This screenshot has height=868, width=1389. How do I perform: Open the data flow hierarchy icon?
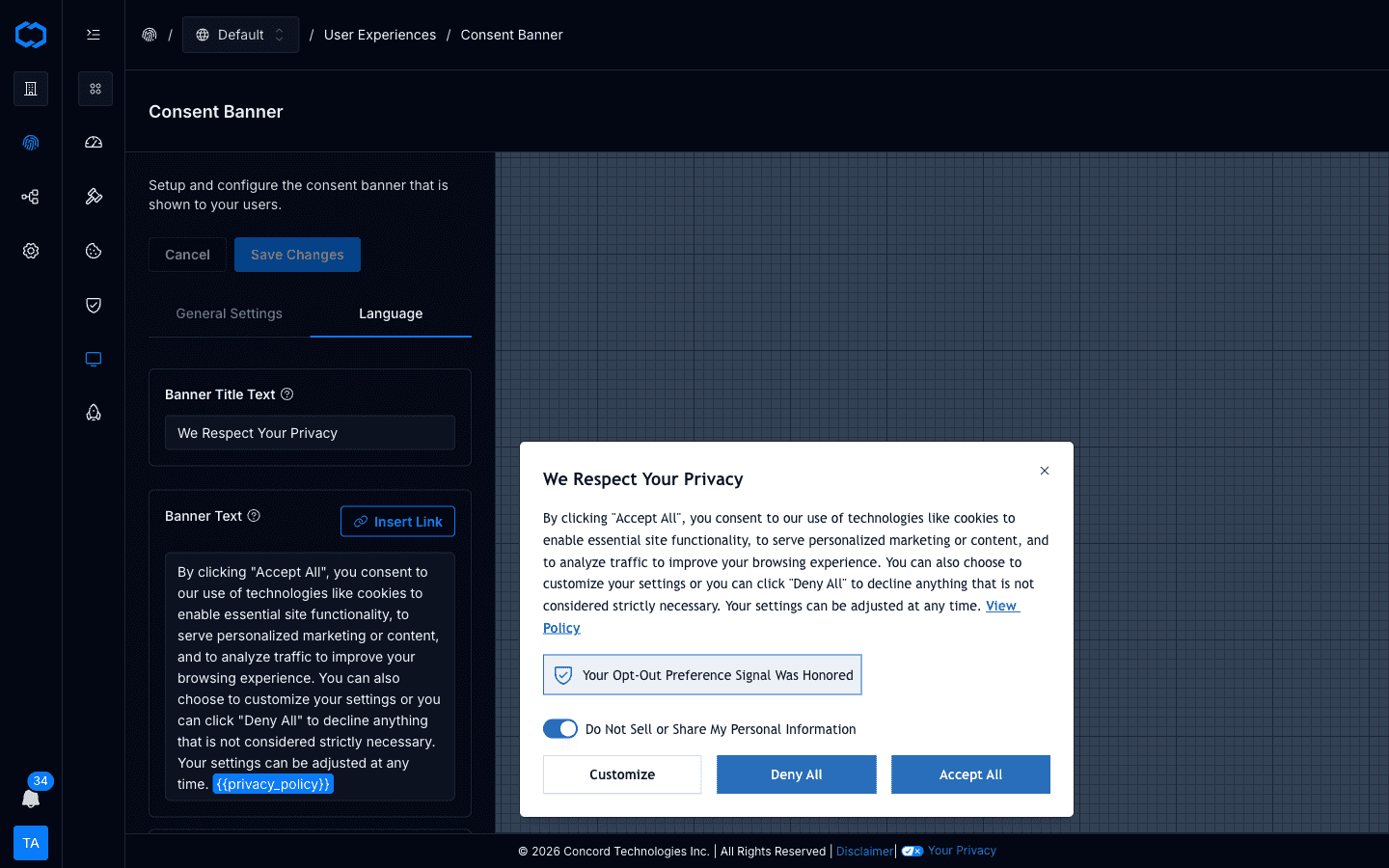coord(31,197)
